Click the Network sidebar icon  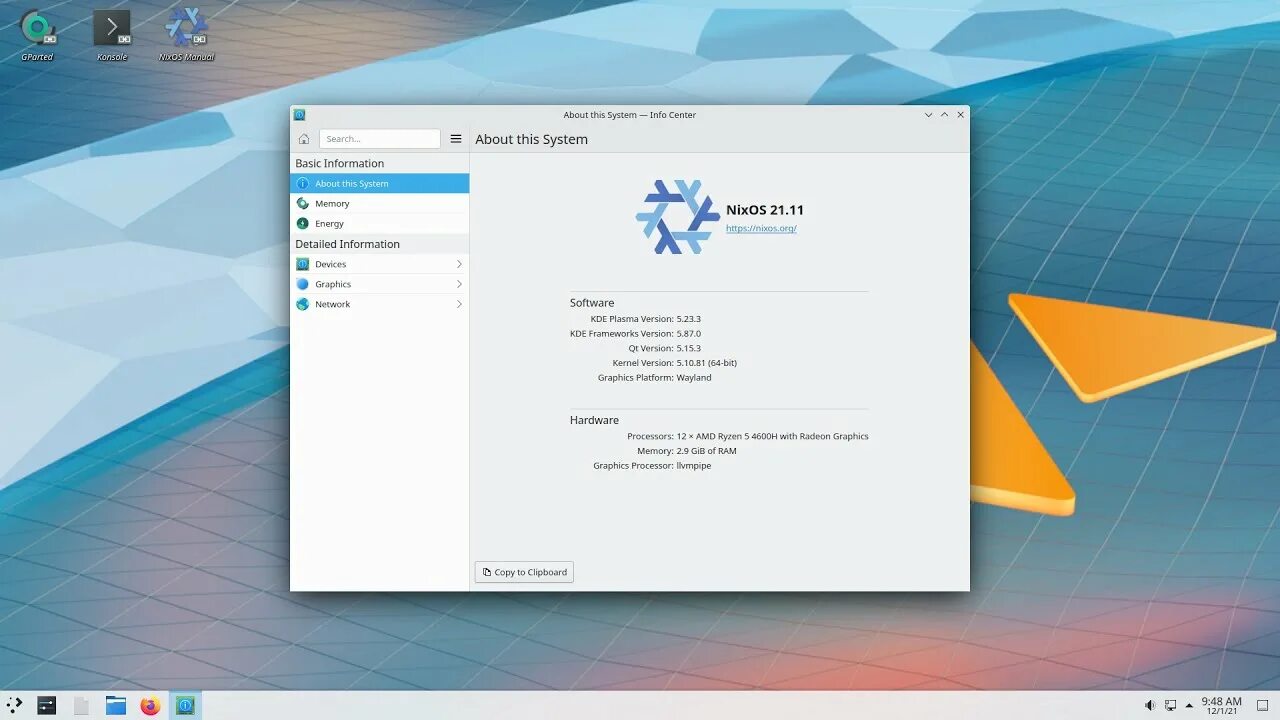coord(303,304)
